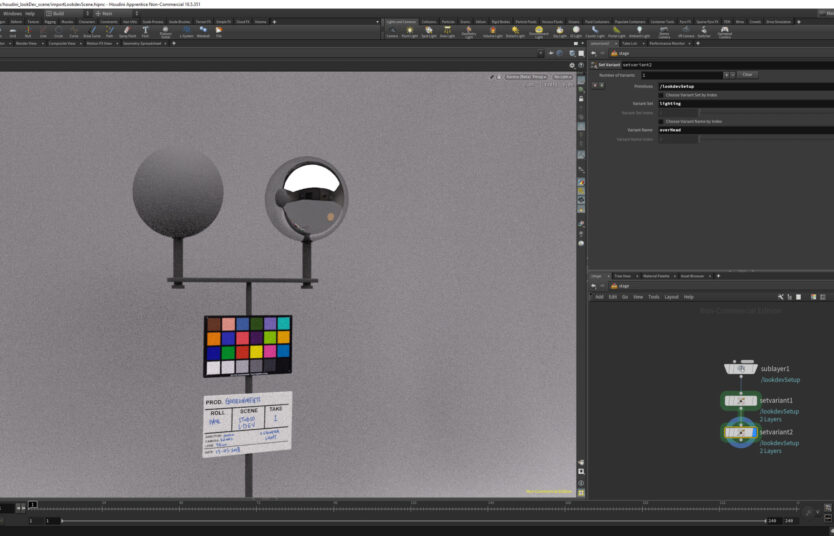Toggle the setvariant1 node in network
Screen dimensions: 834x536
click(741, 401)
